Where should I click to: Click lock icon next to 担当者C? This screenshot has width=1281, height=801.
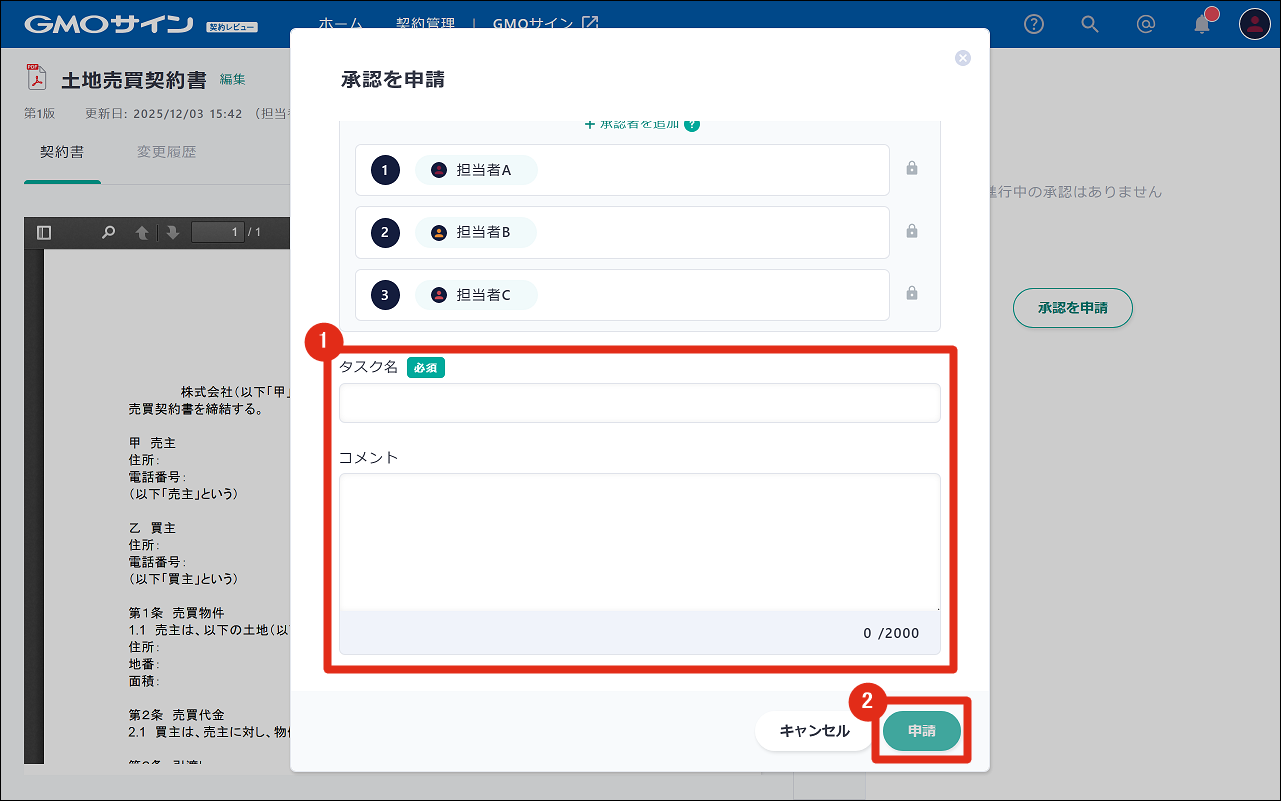(912, 294)
